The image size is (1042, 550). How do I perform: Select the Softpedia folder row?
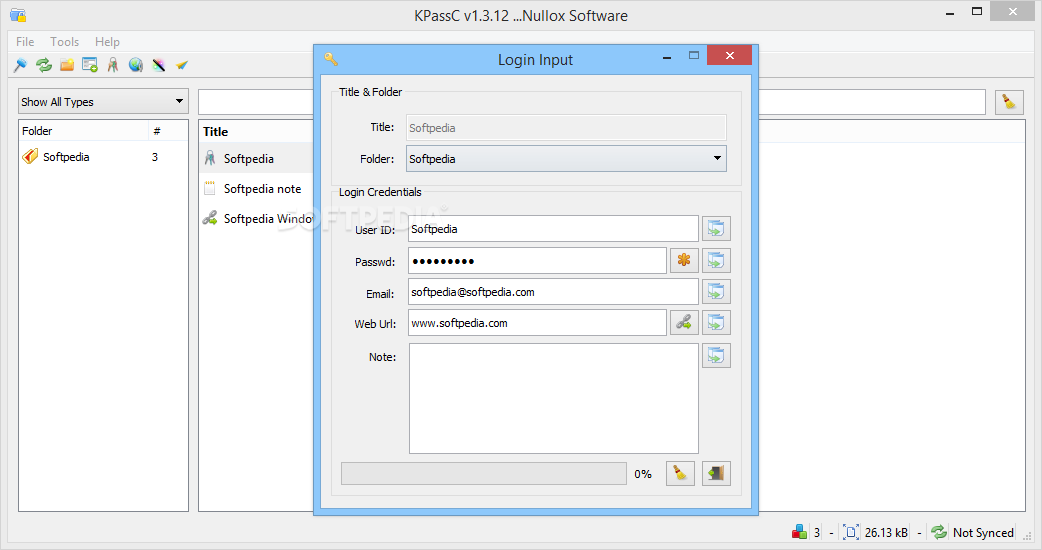[x=103, y=157]
